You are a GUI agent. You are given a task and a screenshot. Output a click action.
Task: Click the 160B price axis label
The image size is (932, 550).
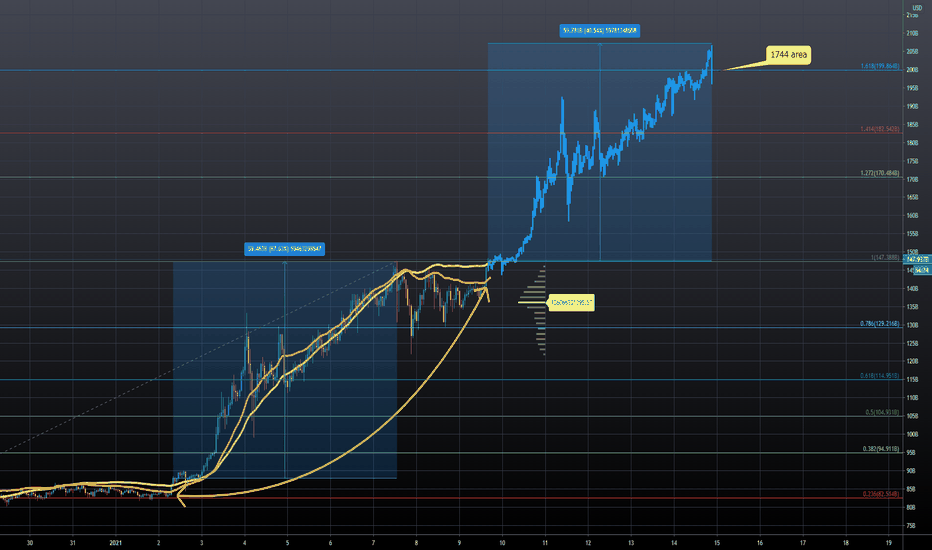pyautogui.click(x=912, y=215)
